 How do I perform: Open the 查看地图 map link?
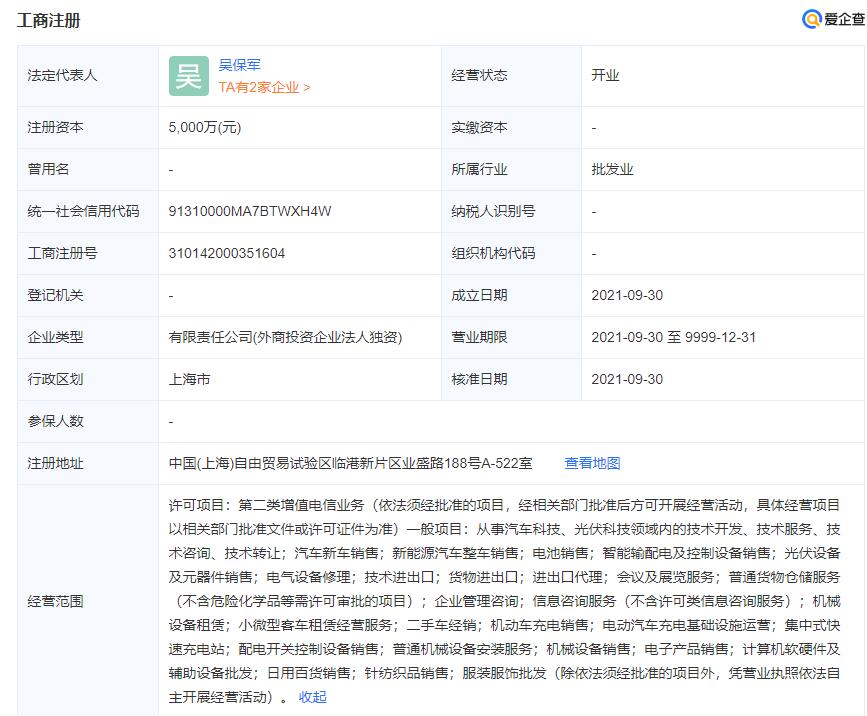point(592,463)
